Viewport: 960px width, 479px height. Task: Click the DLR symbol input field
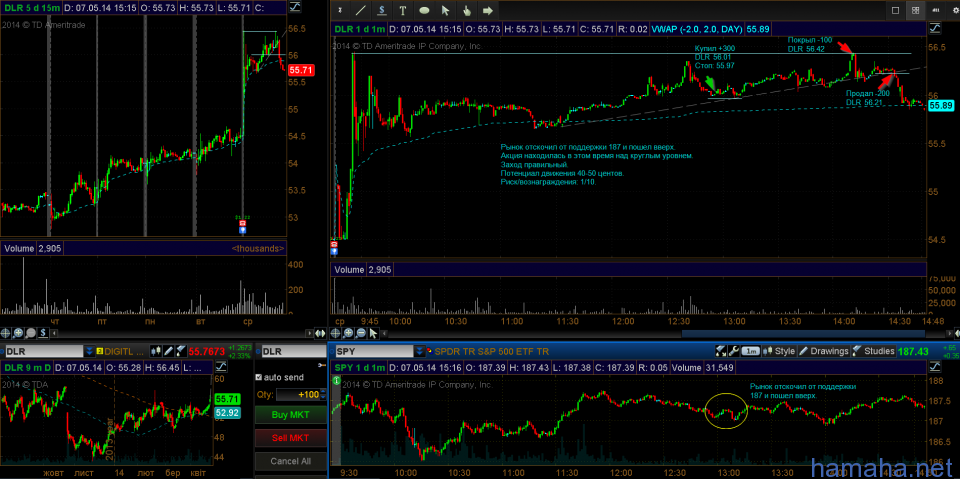tap(44, 351)
